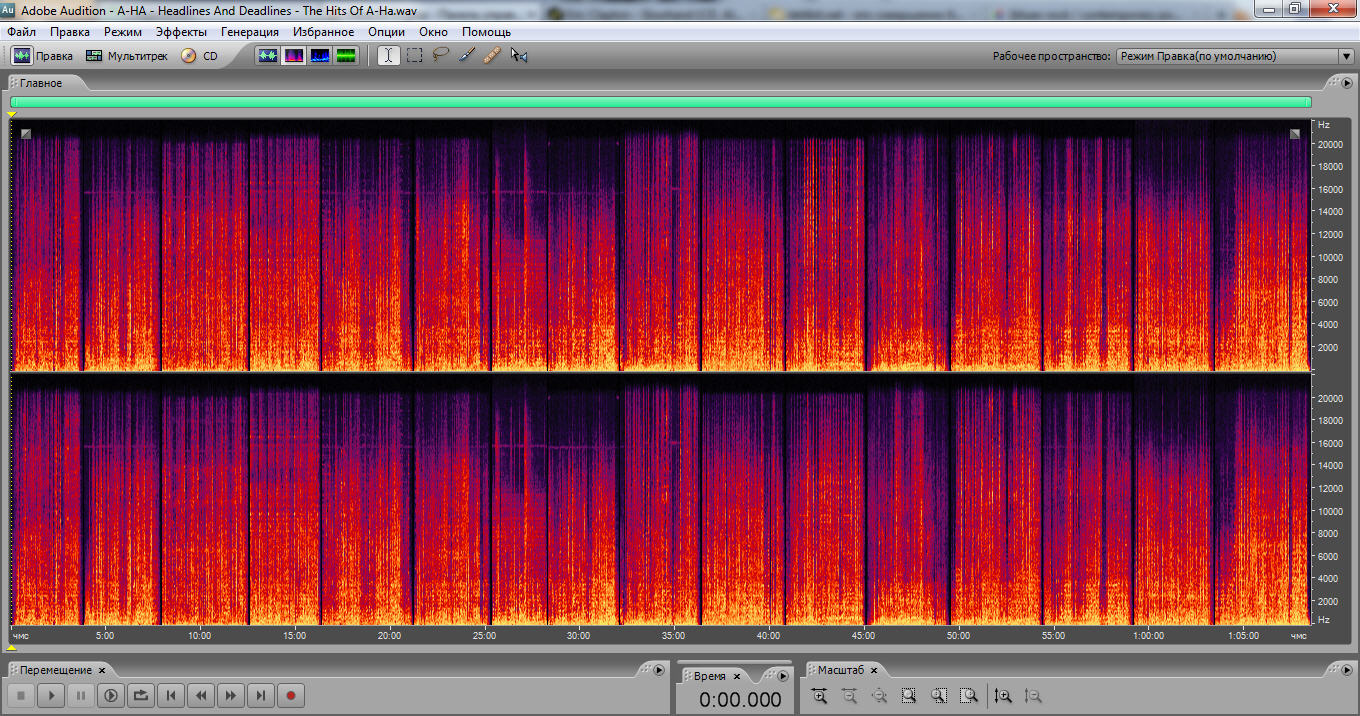
Task: Select the Marquee selection tool
Action: tap(415, 56)
